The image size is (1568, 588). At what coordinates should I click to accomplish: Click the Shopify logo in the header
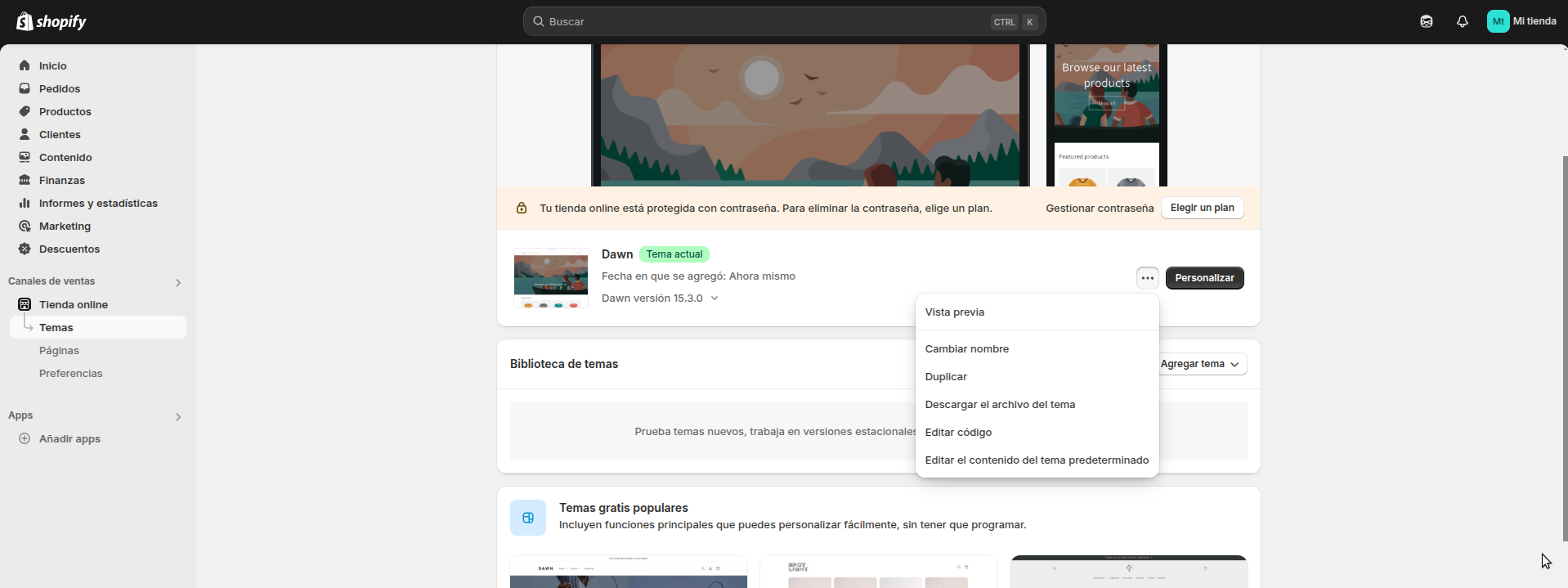coord(52,21)
